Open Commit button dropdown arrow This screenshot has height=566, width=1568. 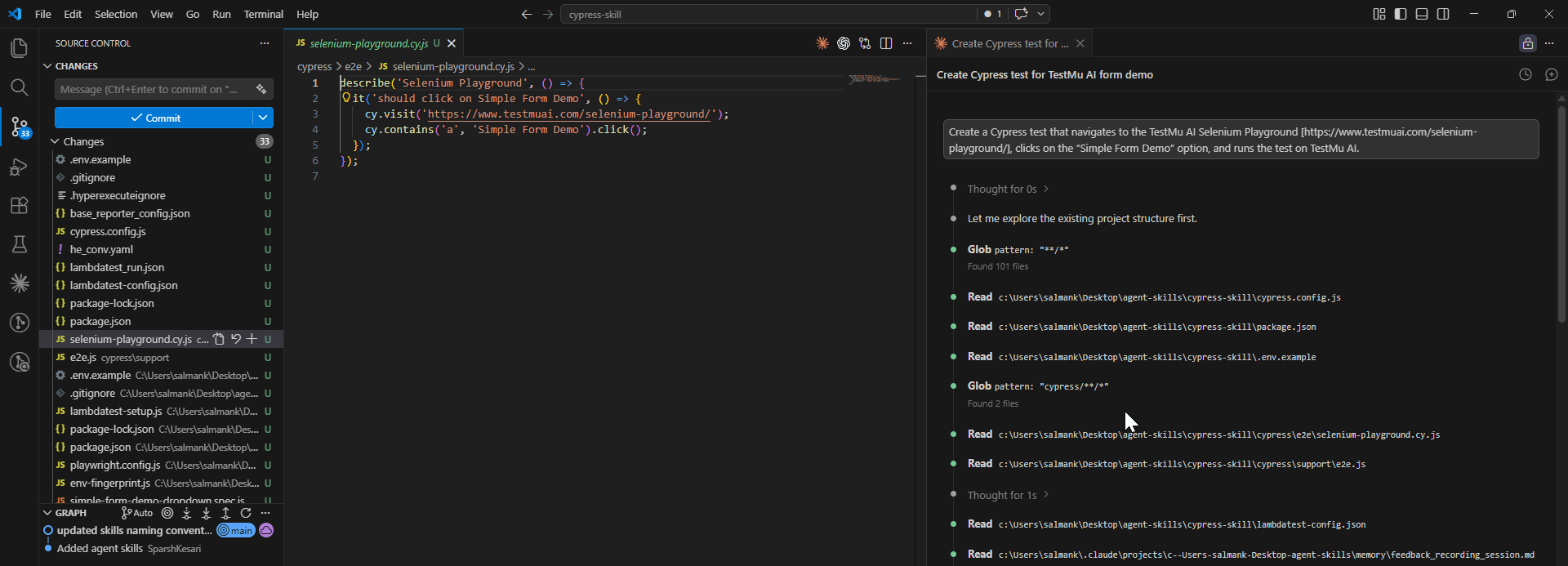pos(263,118)
